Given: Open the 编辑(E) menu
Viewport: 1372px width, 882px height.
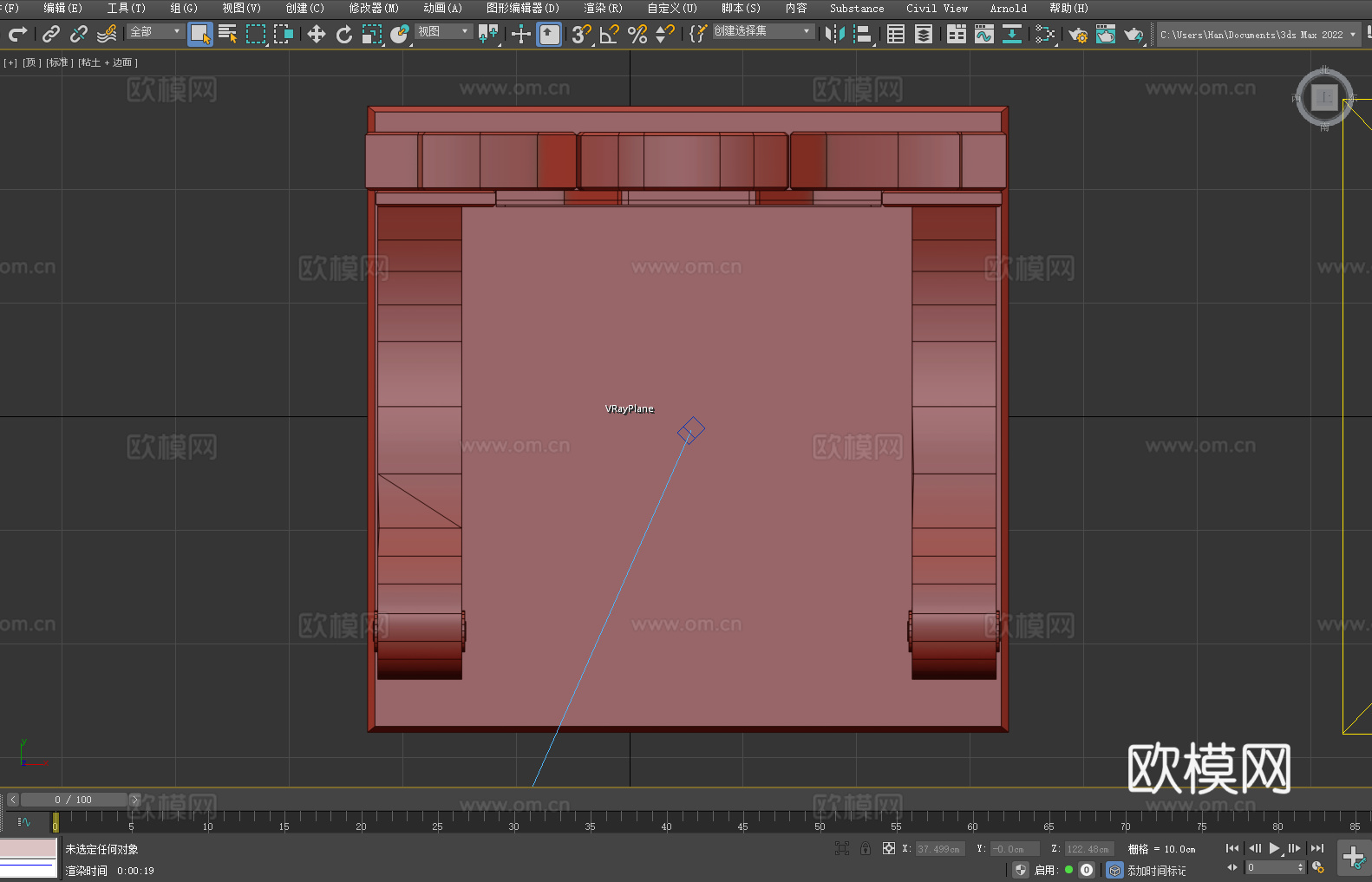Looking at the screenshot, I should [63, 8].
